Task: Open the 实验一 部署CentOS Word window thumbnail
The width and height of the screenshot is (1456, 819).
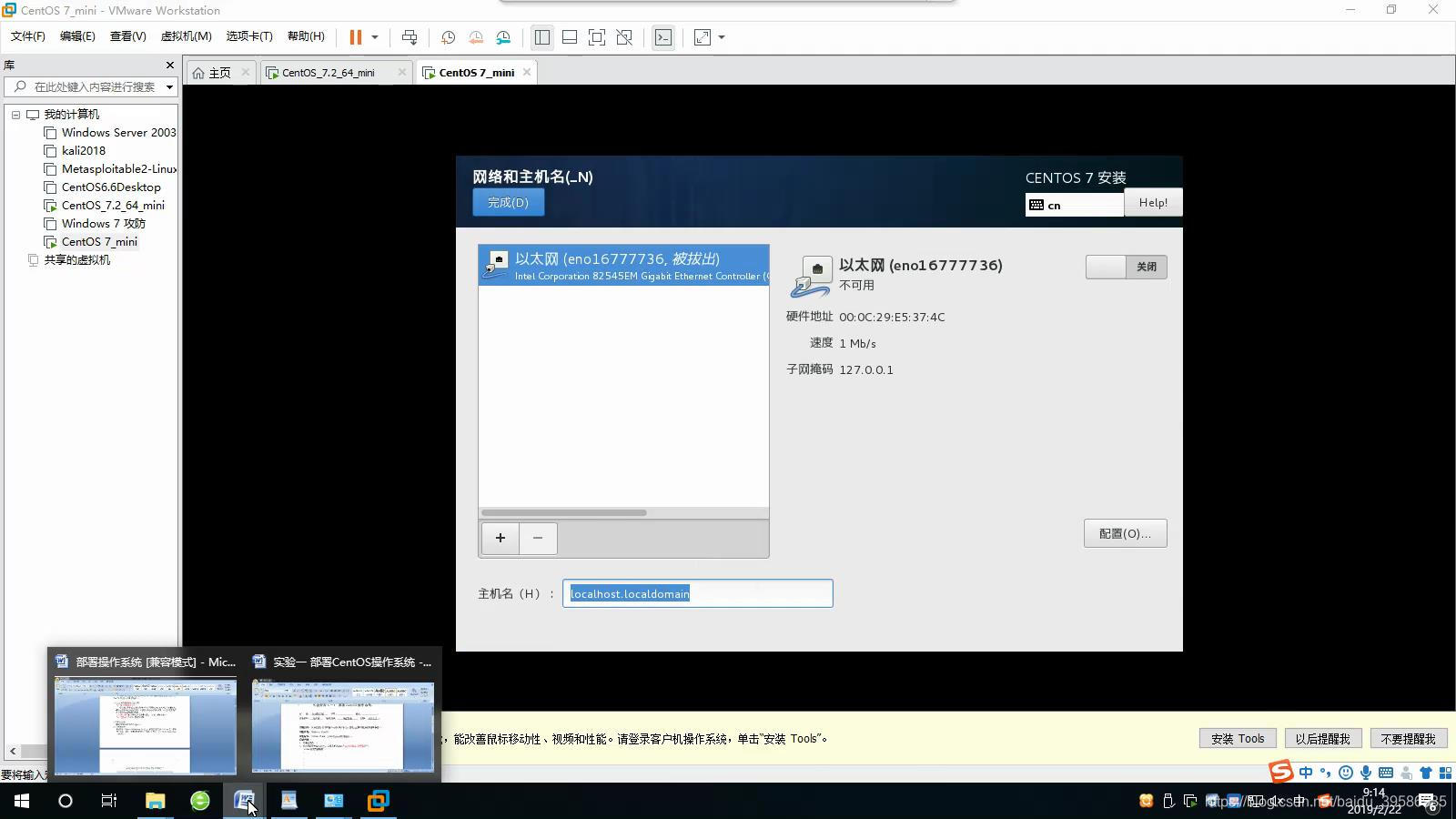Action: click(343, 714)
